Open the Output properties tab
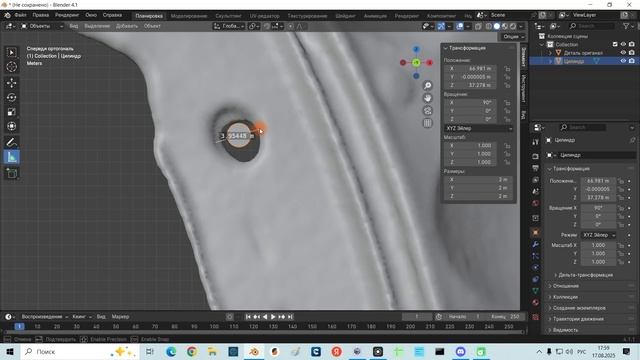 [x=536, y=168]
